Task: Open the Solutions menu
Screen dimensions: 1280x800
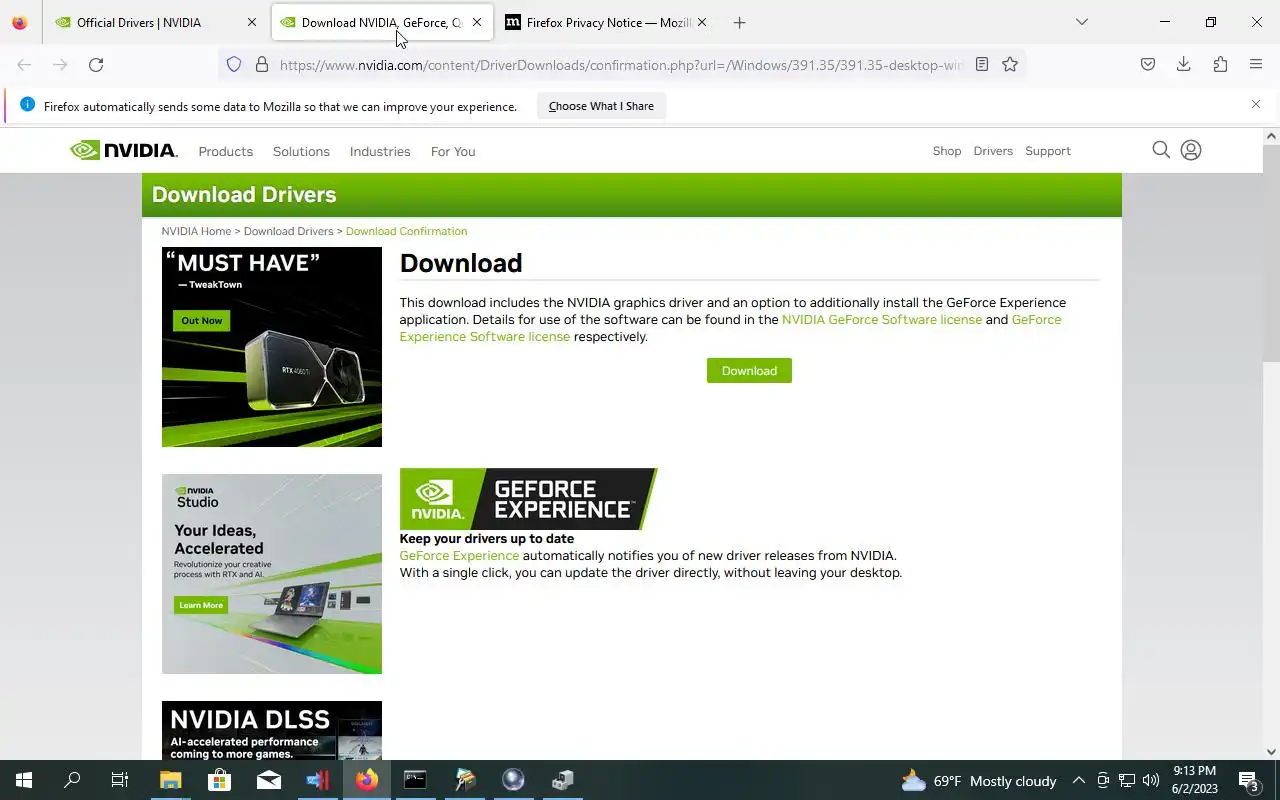Action: pyautogui.click(x=301, y=151)
